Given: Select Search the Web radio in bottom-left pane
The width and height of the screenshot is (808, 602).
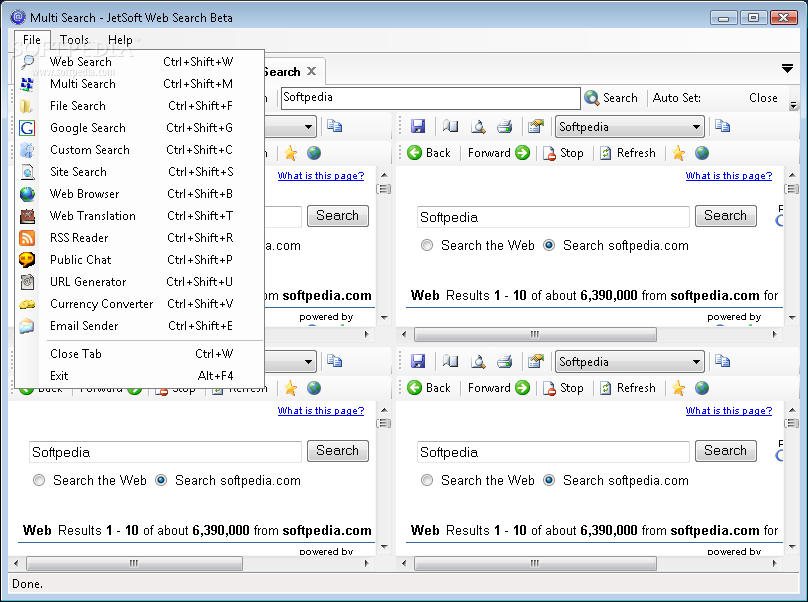Looking at the screenshot, I should [39, 480].
